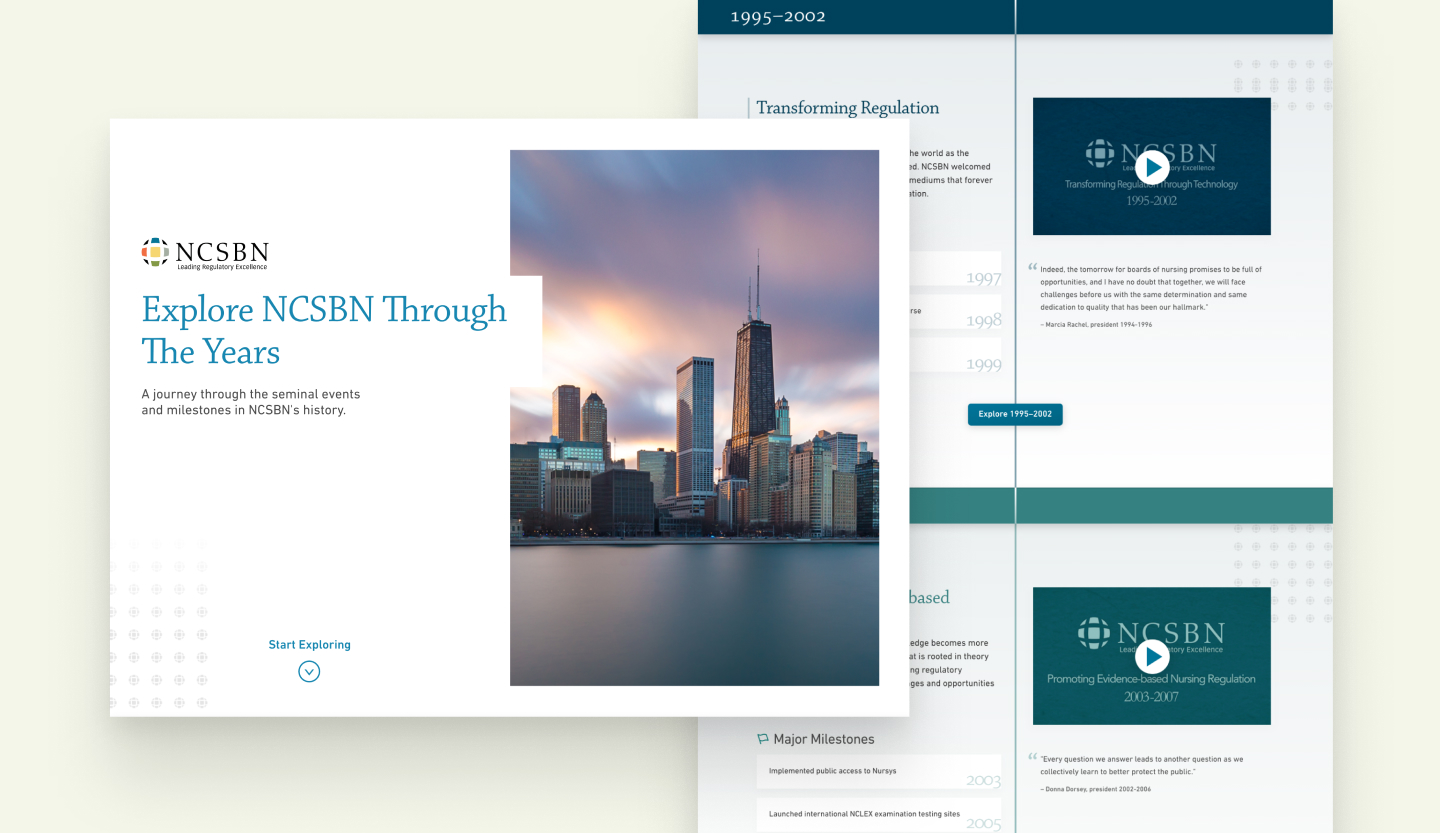Click the quote mark before Marcia Rachel's quote
Viewport: 1440px width, 833px height.
click(1032, 267)
